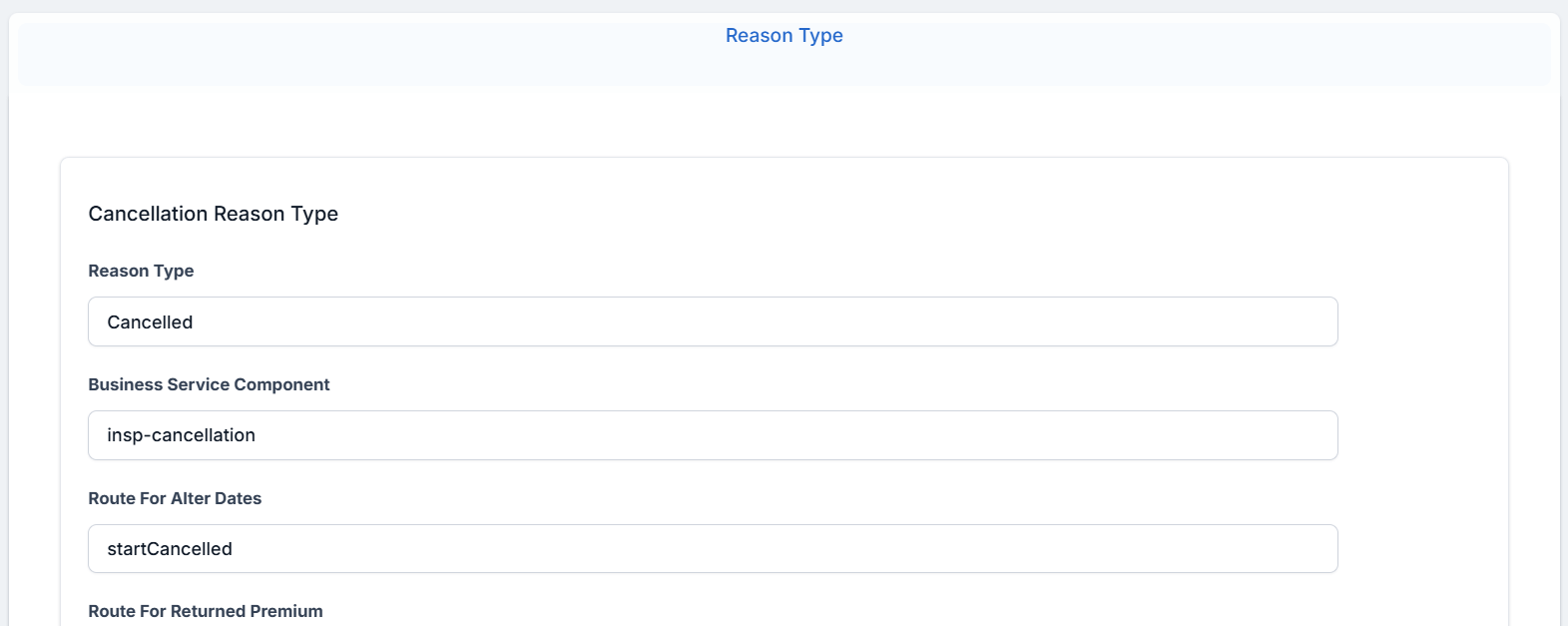Click the 'startCancelled' text value
The height and width of the screenshot is (626, 1568).
(170, 549)
